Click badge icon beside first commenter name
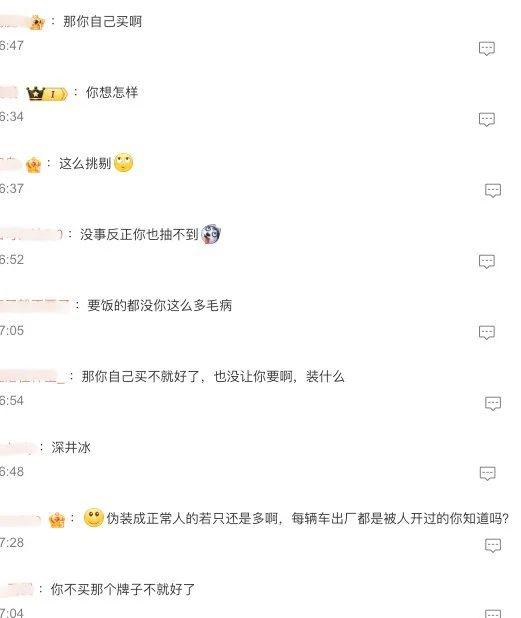The width and height of the screenshot is (521, 618). click(37, 23)
